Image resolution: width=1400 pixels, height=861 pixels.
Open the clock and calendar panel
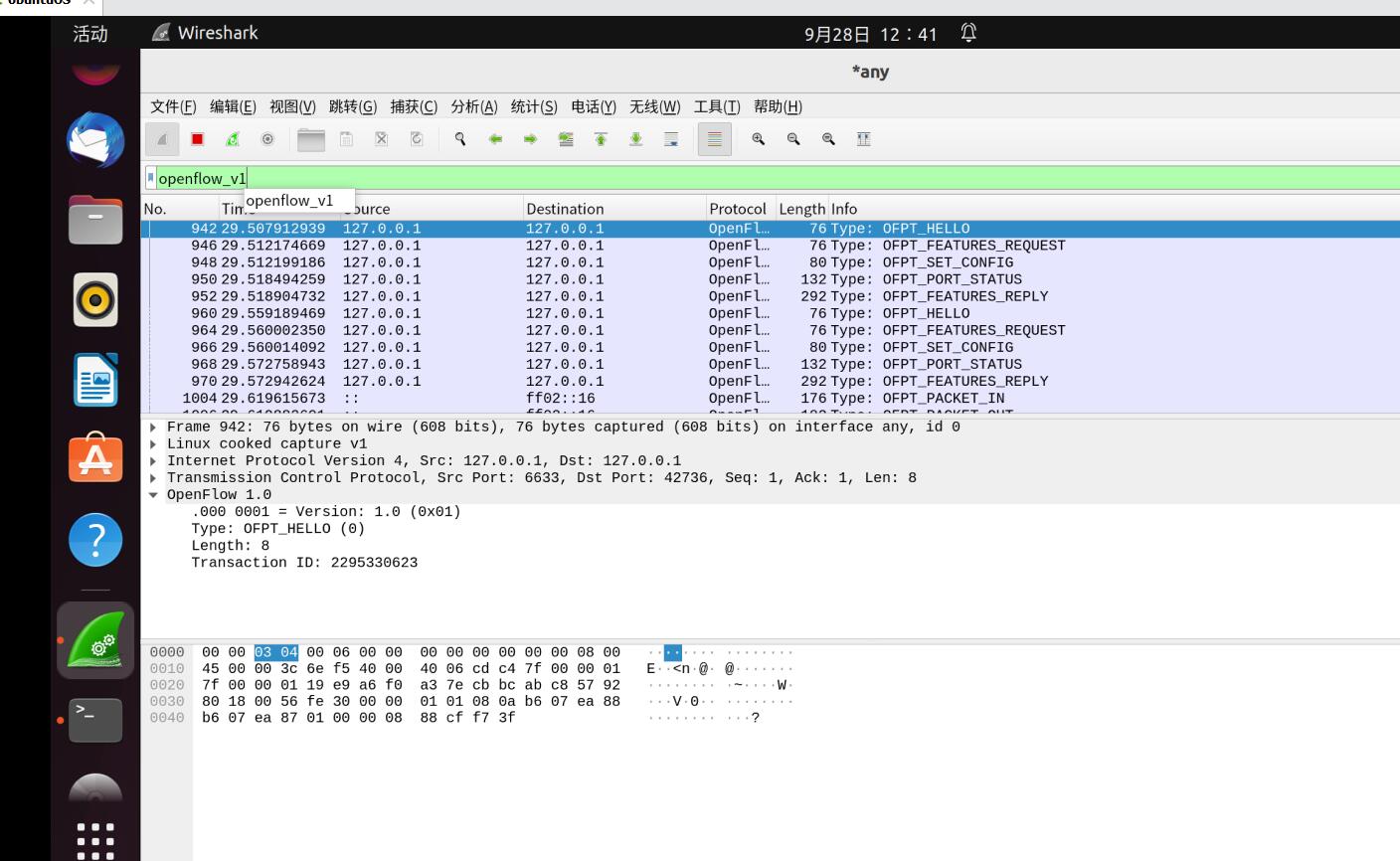click(x=871, y=34)
